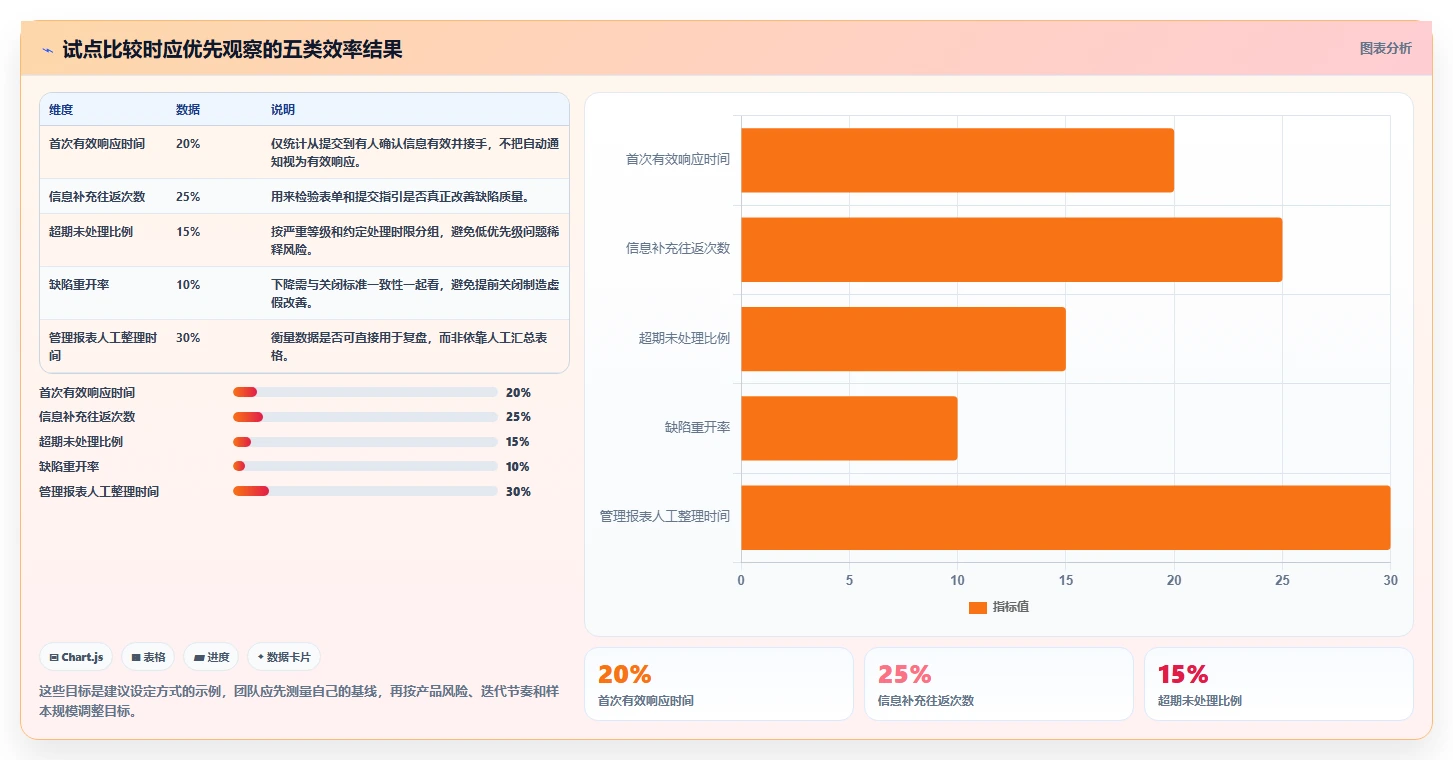The width and height of the screenshot is (1453, 760).
Task: Click the 维度 column header in the table
Action: point(61,109)
